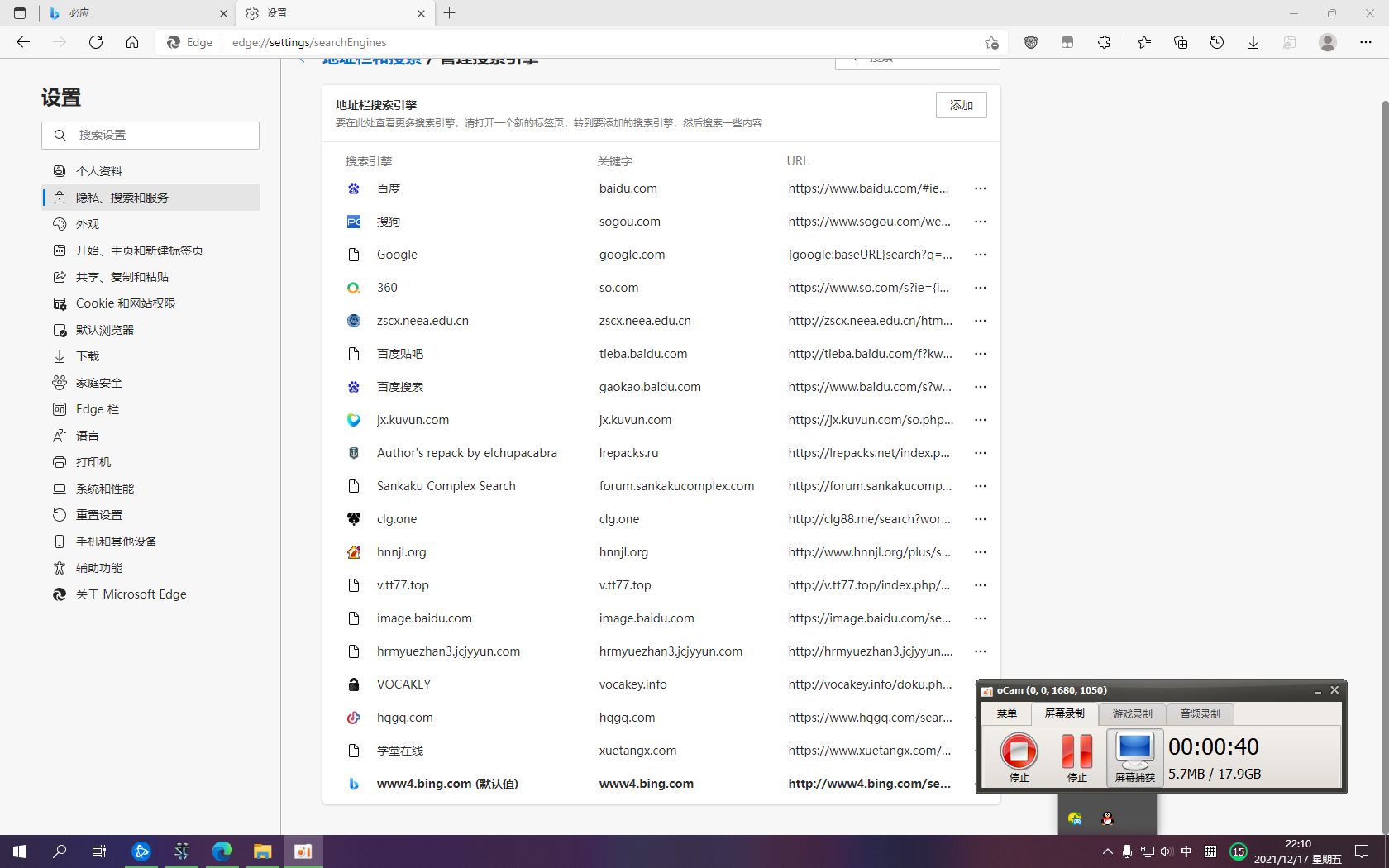This screenshot has width=1389, height=868.
Task: Click oCam 屏幕捕获 screen capture button
Action: click(x=1134, y=757)
